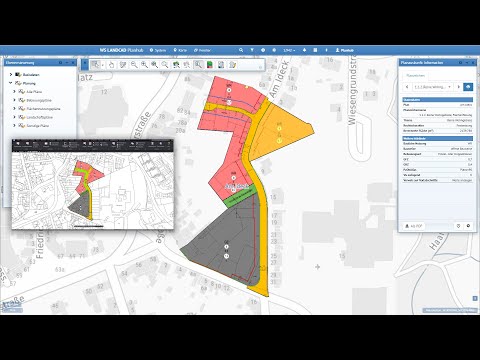Open the plan element dropdown in Planauskunft panel
The height and width of the screenshot is (360, 480).
tap(433, 87)
